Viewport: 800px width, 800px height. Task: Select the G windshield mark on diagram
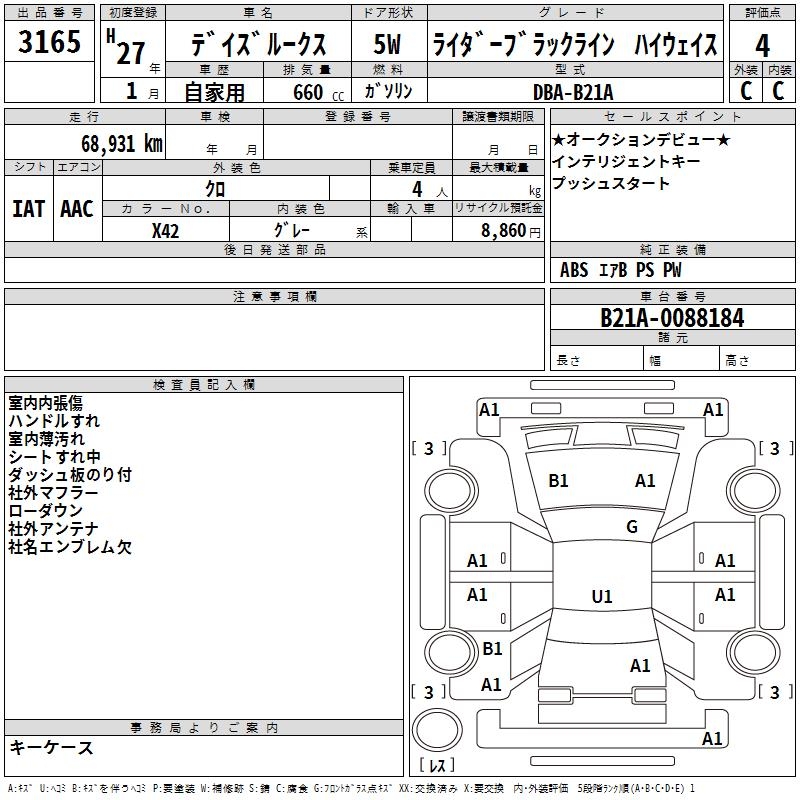[x=632, y=527]
